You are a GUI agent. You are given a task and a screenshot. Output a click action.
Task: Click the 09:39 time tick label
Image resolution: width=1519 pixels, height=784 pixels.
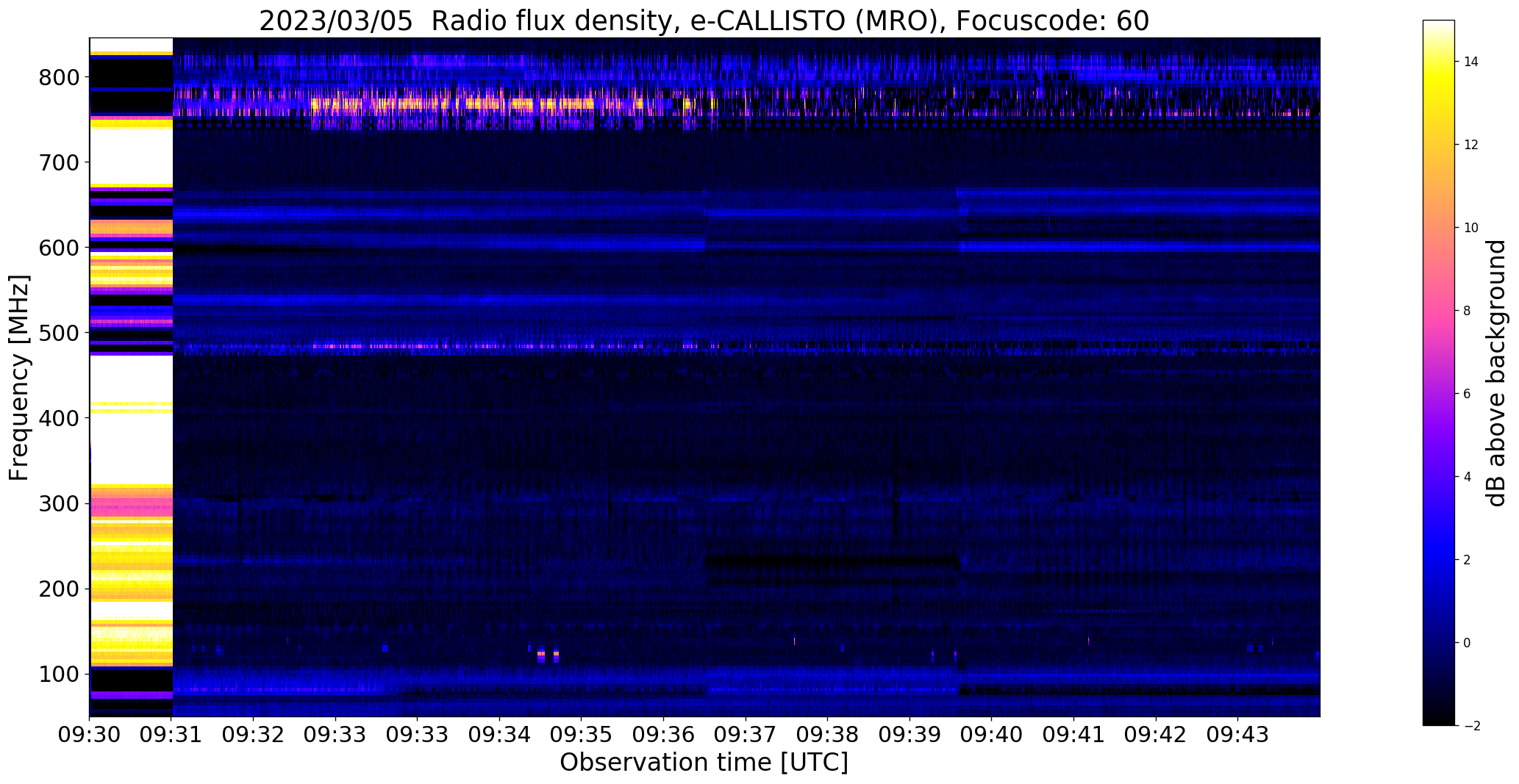[x=910, y=736]
